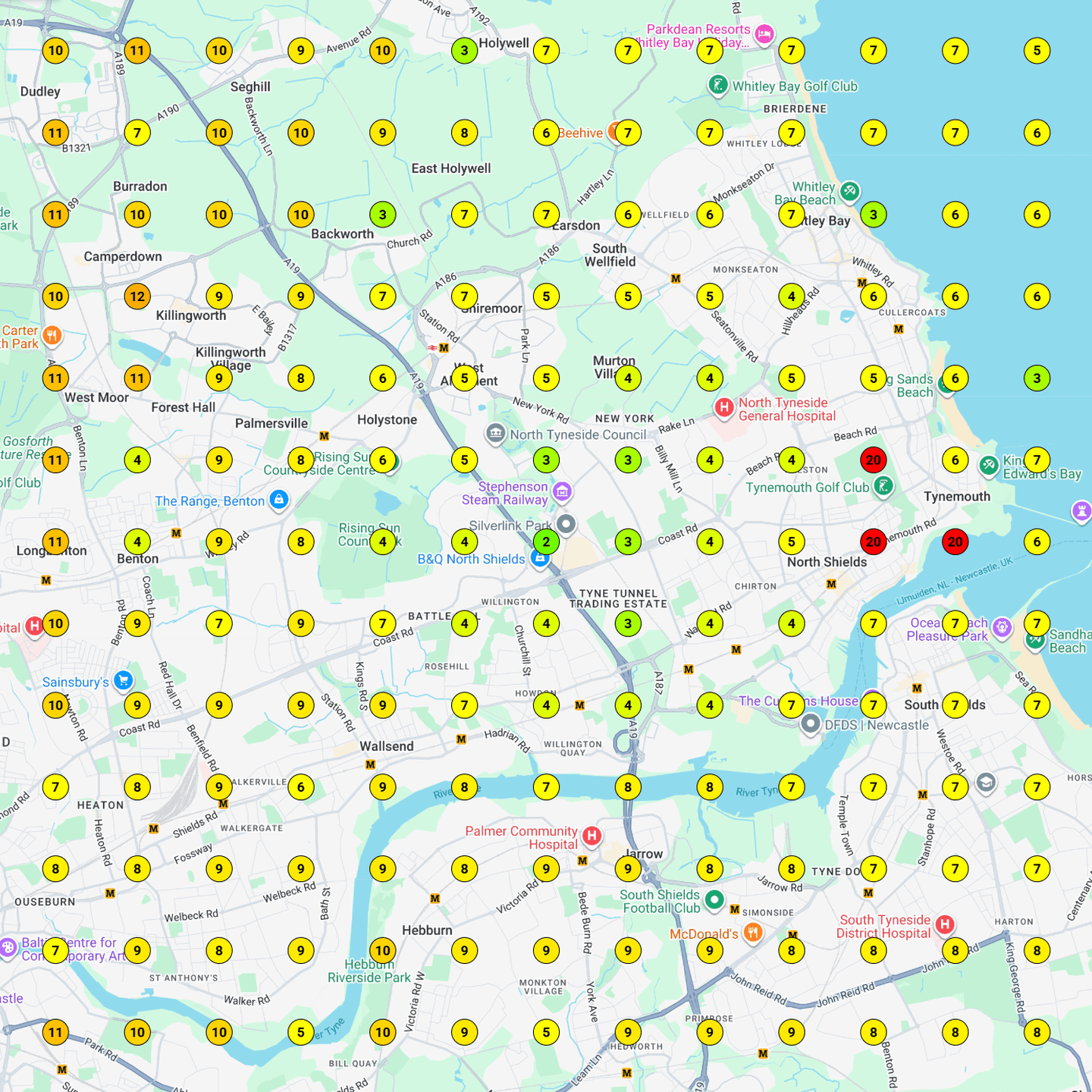Viewport: 1092px width, 1092px height.
Task: Click the "Palmersville" place label
Action: click(271, 423)
